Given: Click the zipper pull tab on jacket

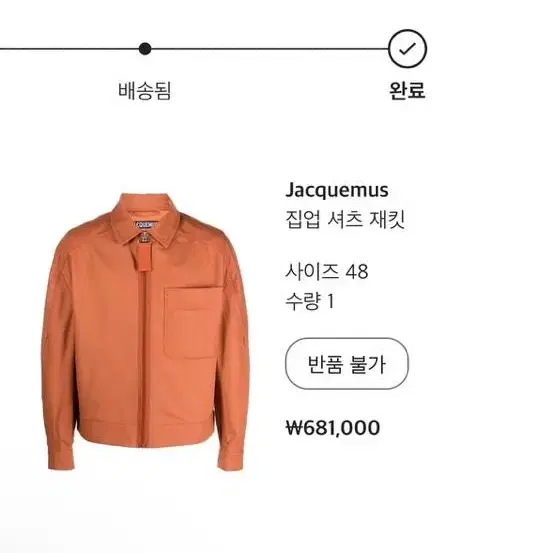Looking at the screenshot, I should coord(145,257).
